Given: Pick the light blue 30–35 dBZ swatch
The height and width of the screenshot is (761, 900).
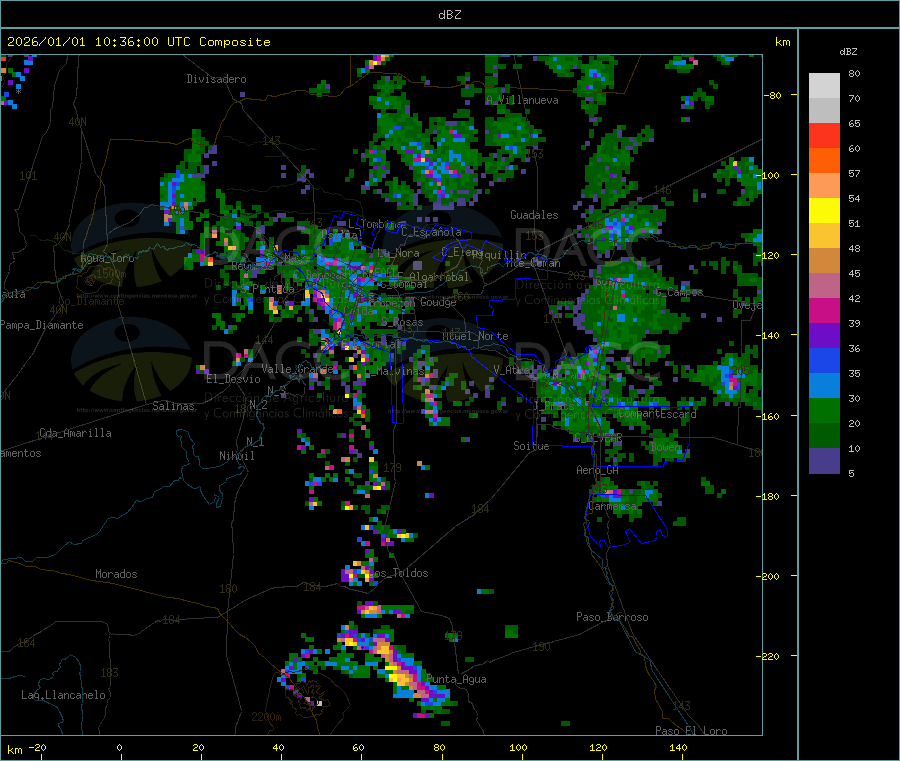Looking at the screenshot, I should click(x=824, y=386).
